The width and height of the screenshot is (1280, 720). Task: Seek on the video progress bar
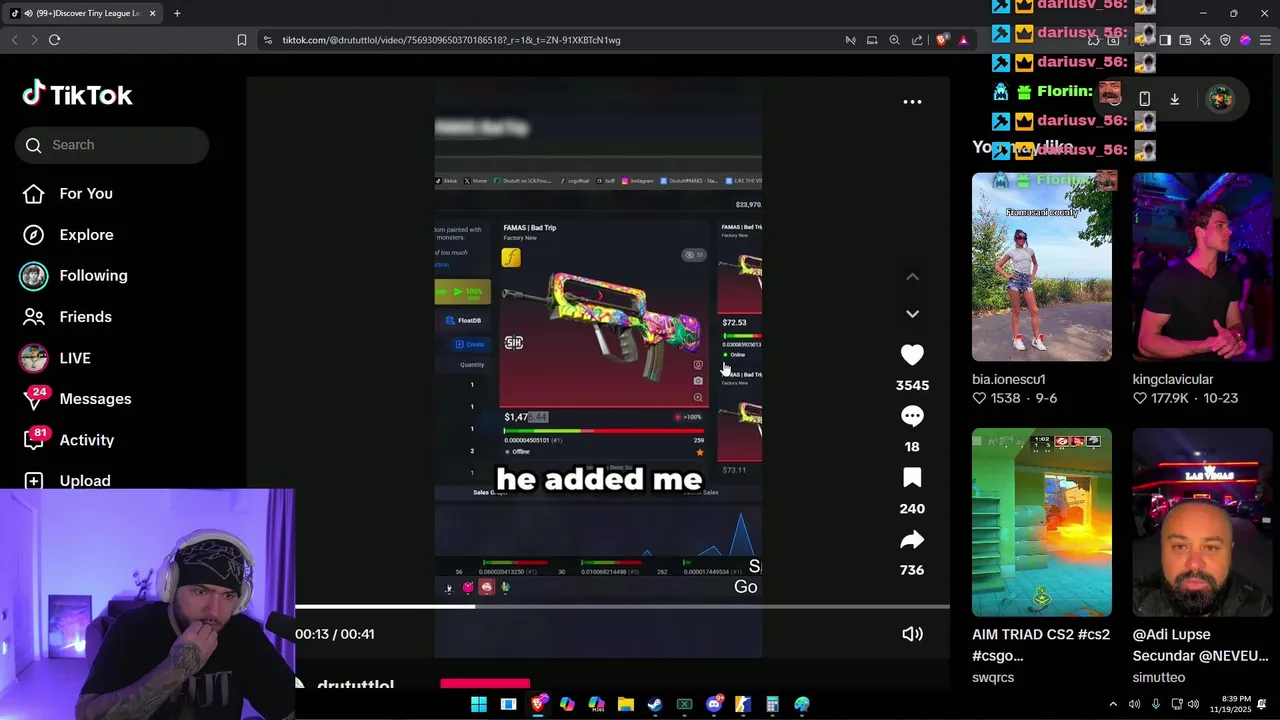tap(622, 606)
